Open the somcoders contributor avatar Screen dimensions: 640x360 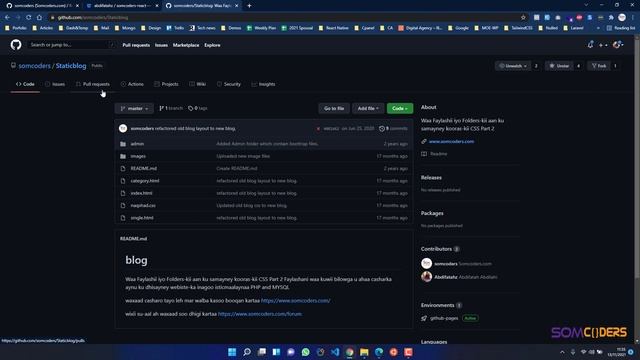427,264
